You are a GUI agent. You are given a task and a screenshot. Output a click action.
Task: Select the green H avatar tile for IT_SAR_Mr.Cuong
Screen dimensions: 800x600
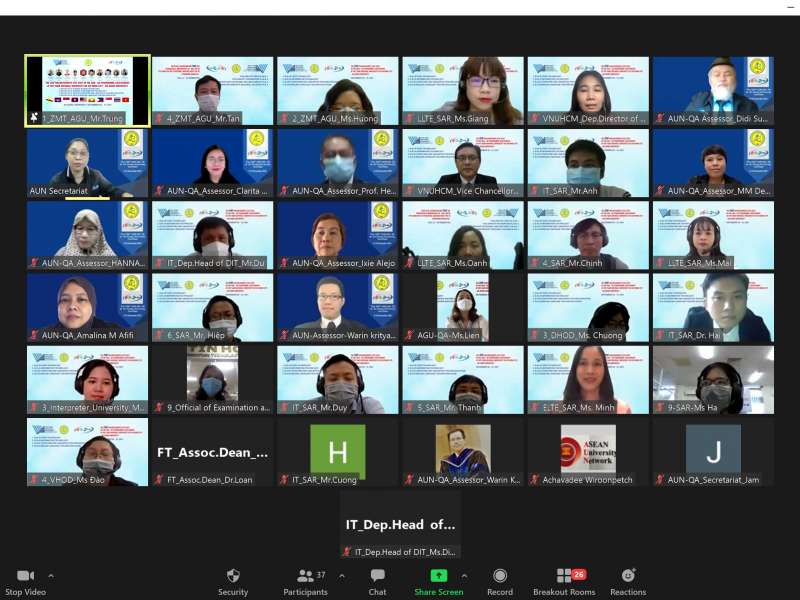click(x=338, y=451)
